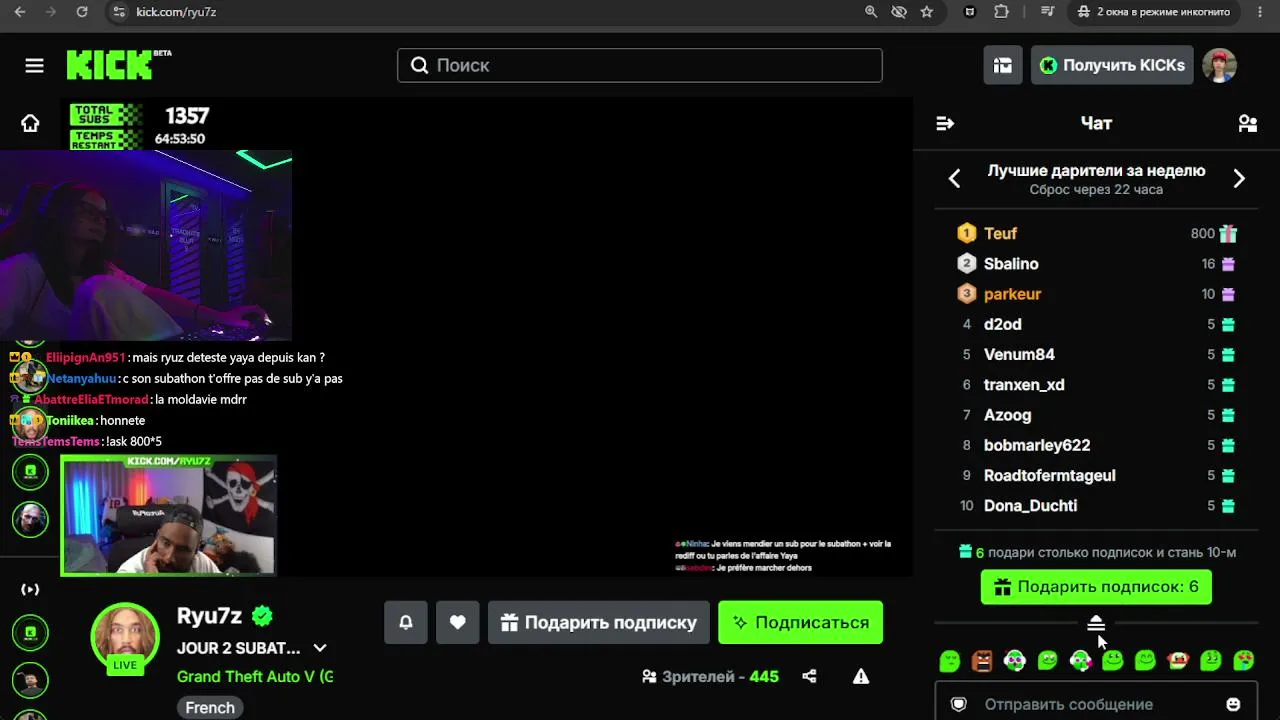This screenshot has width=1280, height=720.
Task: Insert the red monkey emote
Action: 1178,660
